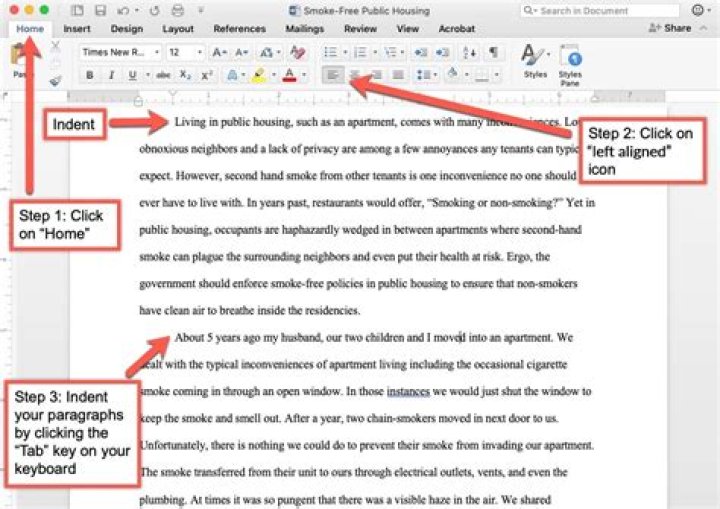Show paragraph marks with pilcrow icon
Image resolution: width=720 pixels, height=509 pixels.
point(493,52)
